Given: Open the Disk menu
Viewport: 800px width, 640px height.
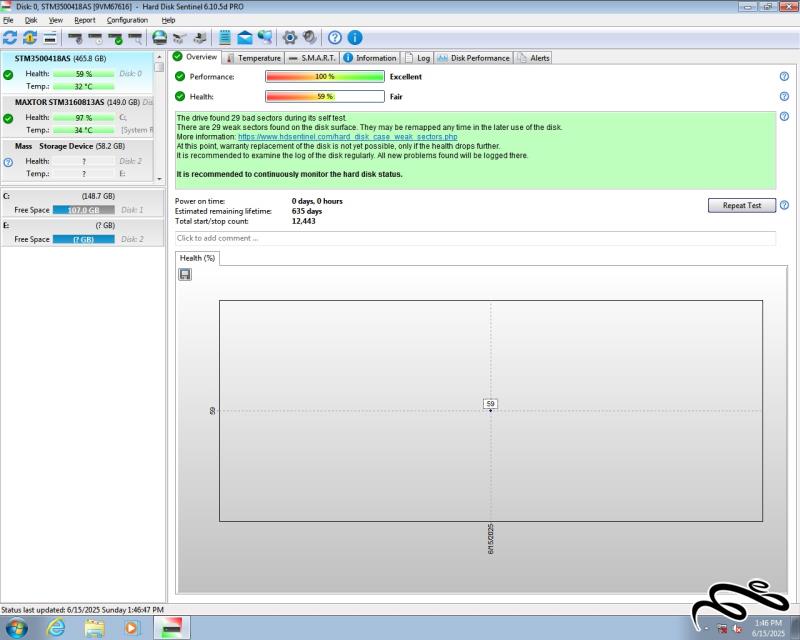Looking at the screenshot, I should pyautogui.click(x=31, y=20).
